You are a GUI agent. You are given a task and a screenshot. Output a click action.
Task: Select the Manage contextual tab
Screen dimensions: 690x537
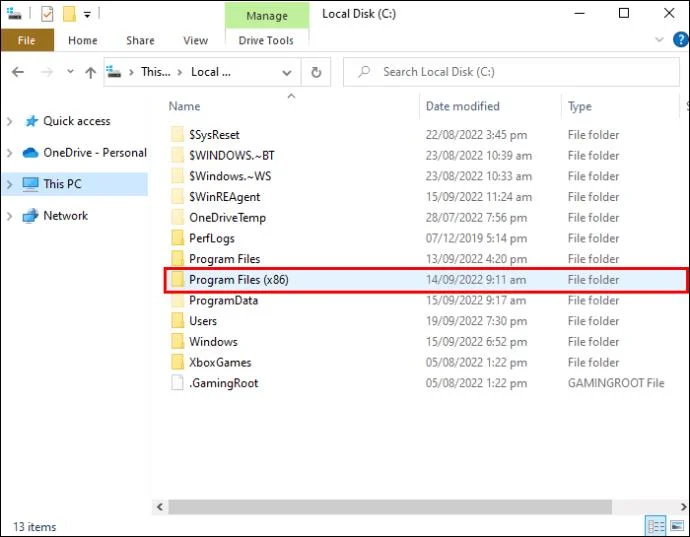(x=267, y=16)
